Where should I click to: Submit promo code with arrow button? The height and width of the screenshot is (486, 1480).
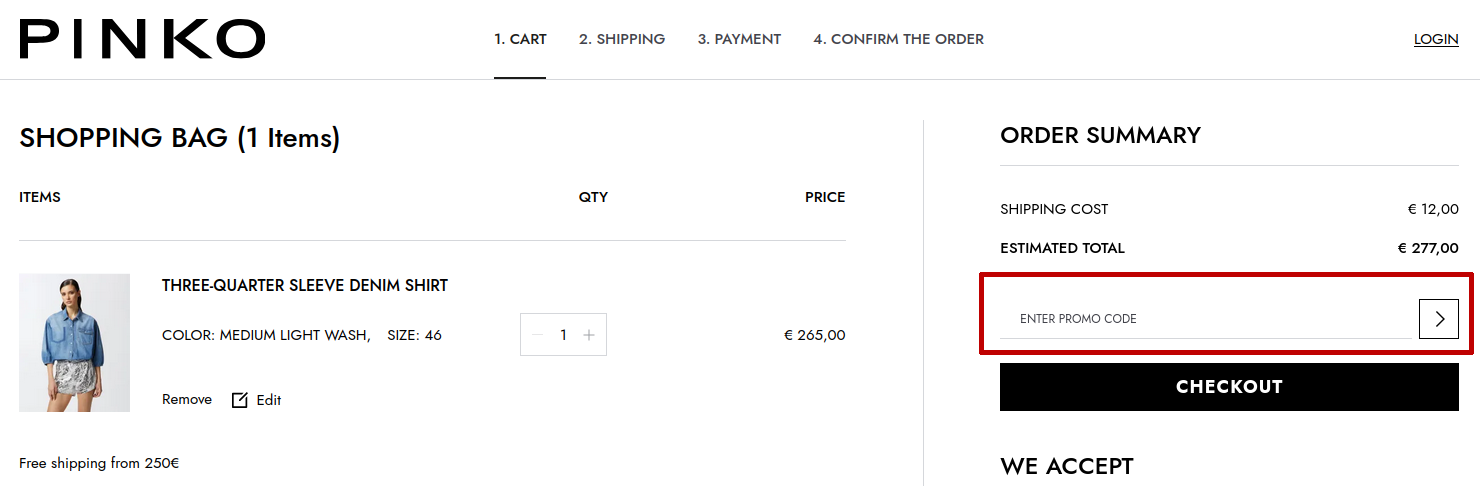point(1439,319)
